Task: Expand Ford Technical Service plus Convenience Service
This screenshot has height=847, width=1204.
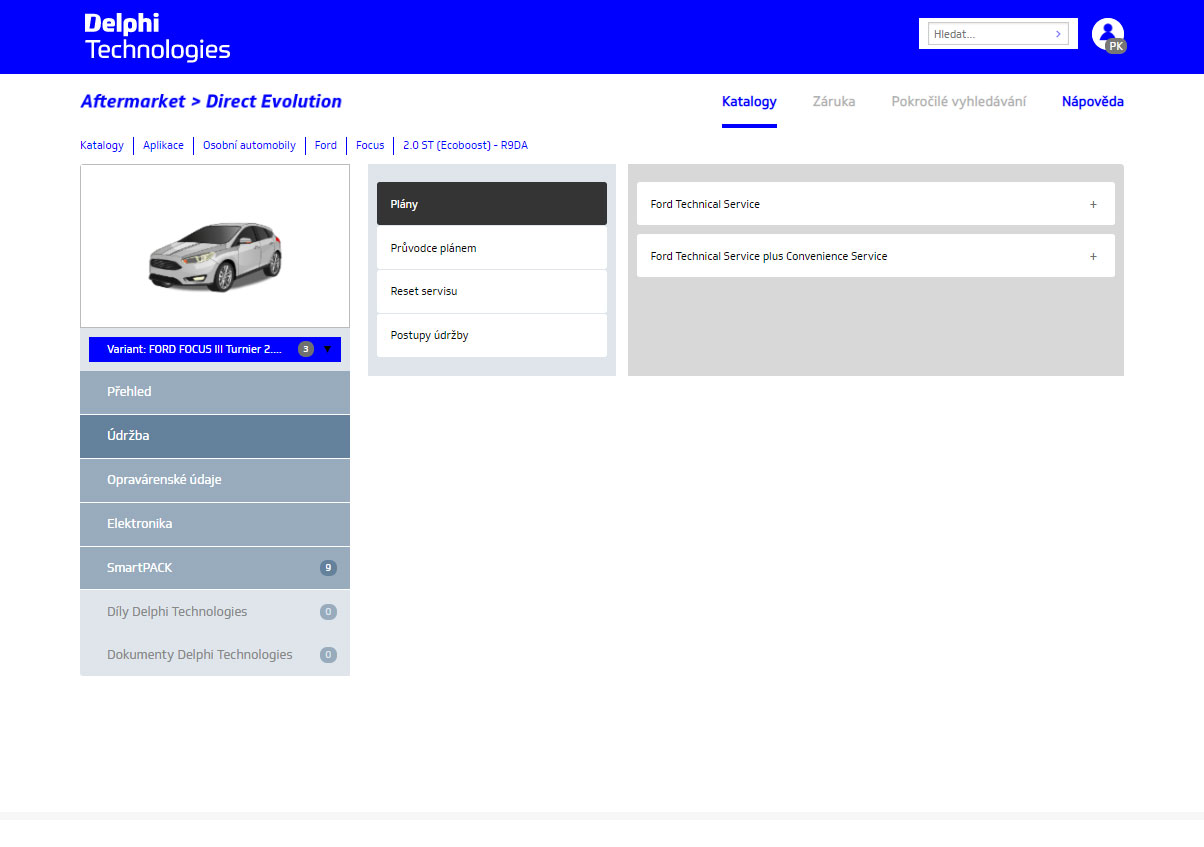Action: [875, 256]
